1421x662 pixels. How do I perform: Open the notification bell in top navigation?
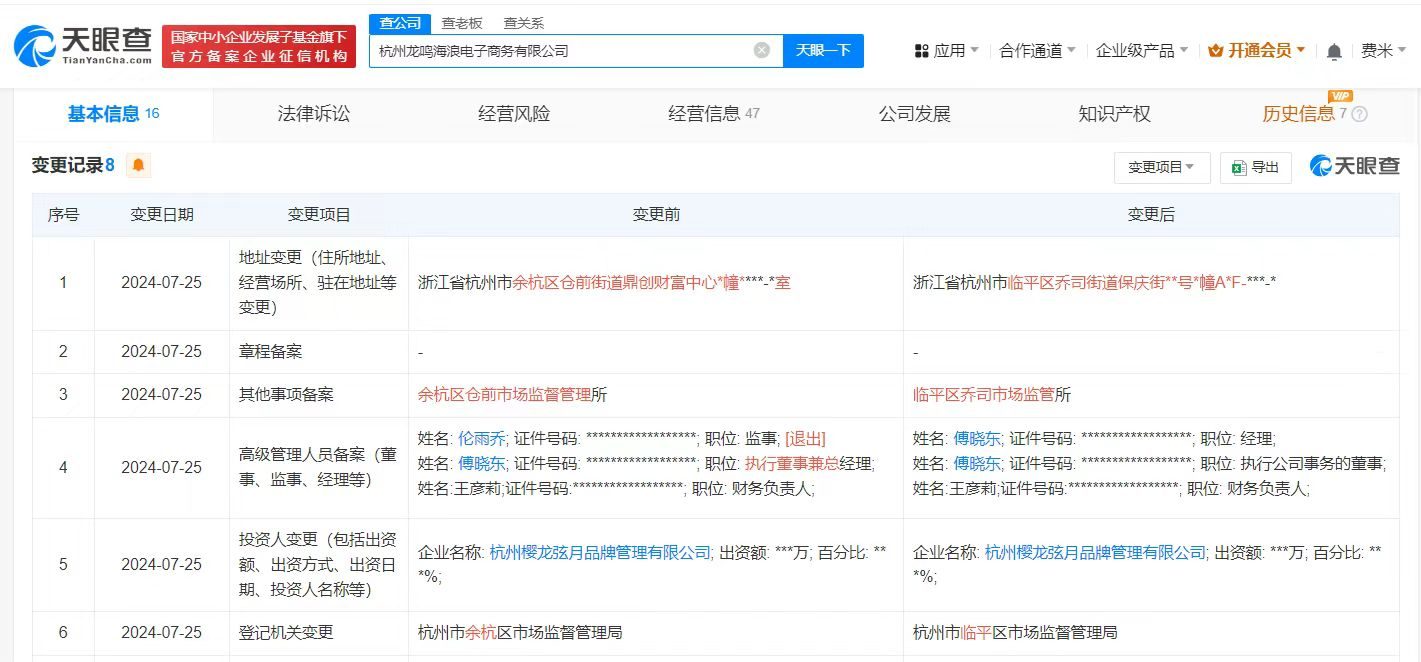tap(1334, 49)
